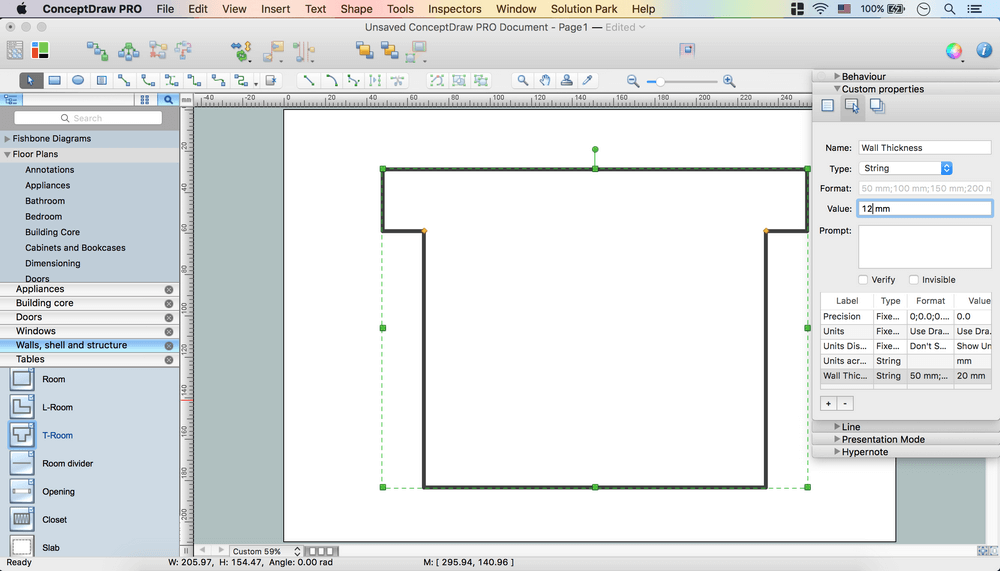1000x571 pixels.
Task: Close the Tables library
Action: [169, 360]
